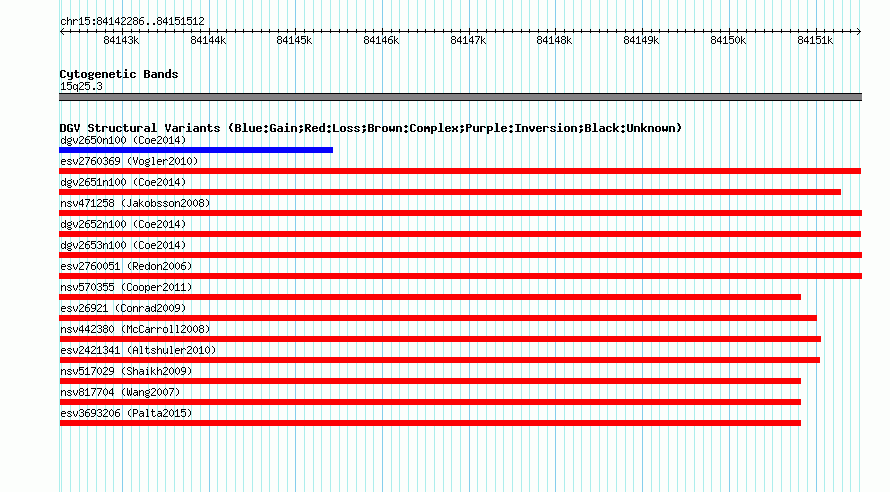The image size is (890, 492).
Task: Open nsv817704 (Wang2007) label
Action: [120, 392]
